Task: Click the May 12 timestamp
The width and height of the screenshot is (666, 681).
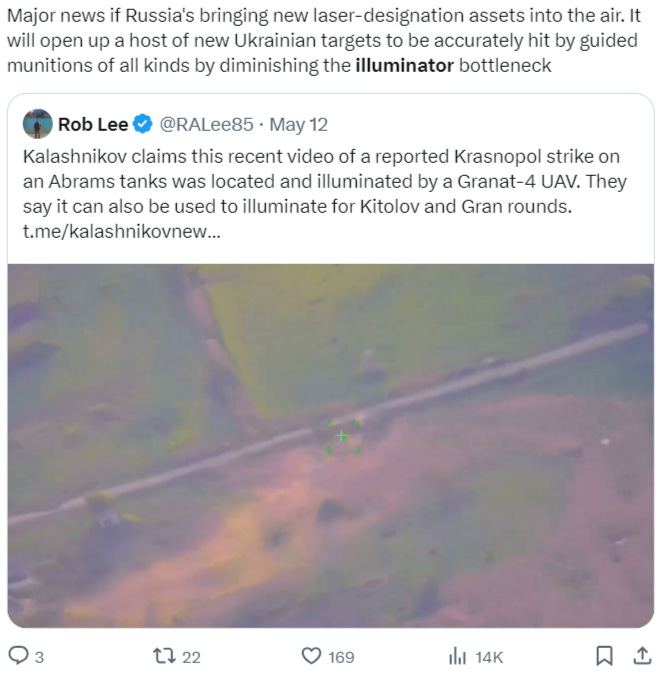Action: click(298, 125)
